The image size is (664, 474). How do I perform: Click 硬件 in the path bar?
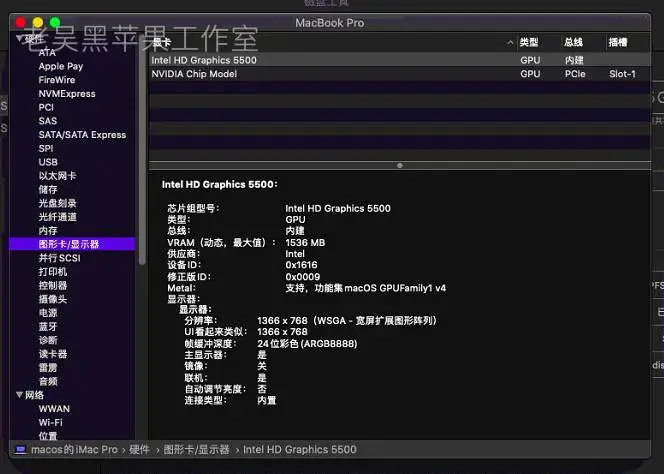(139, 449)
